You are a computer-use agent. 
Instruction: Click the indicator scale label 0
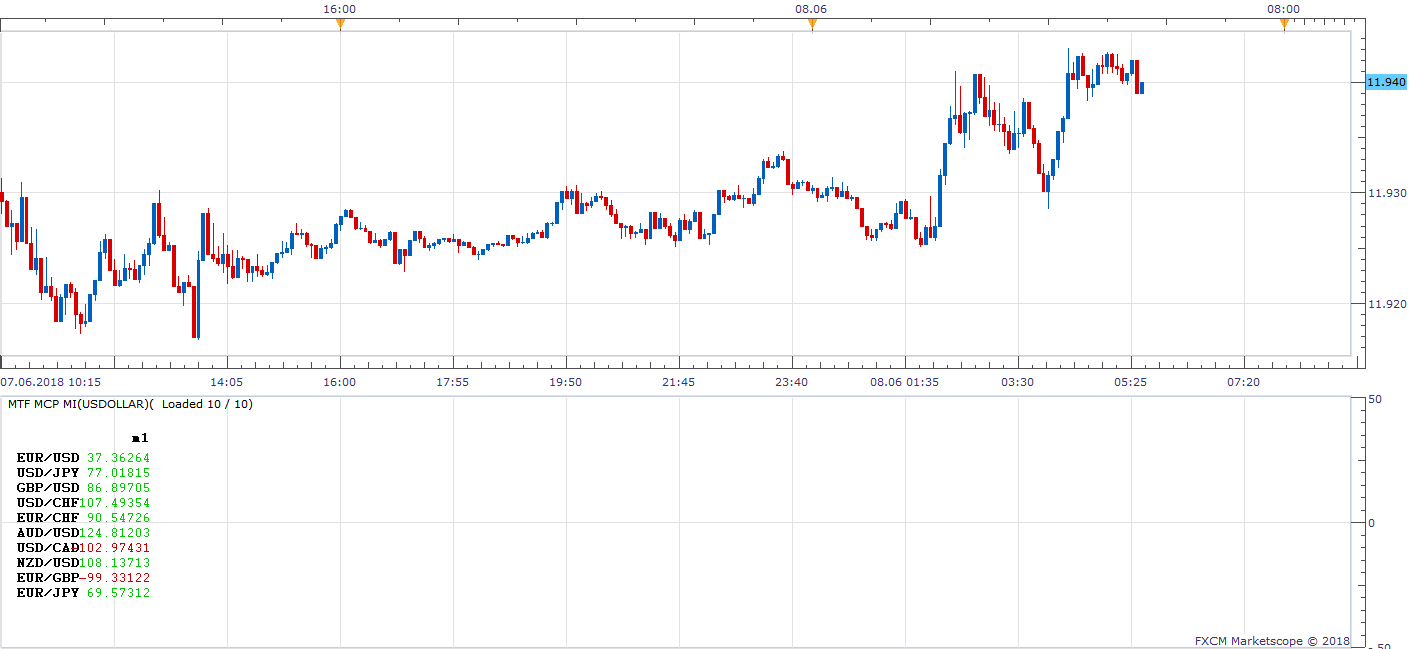tap(1371, 523)
